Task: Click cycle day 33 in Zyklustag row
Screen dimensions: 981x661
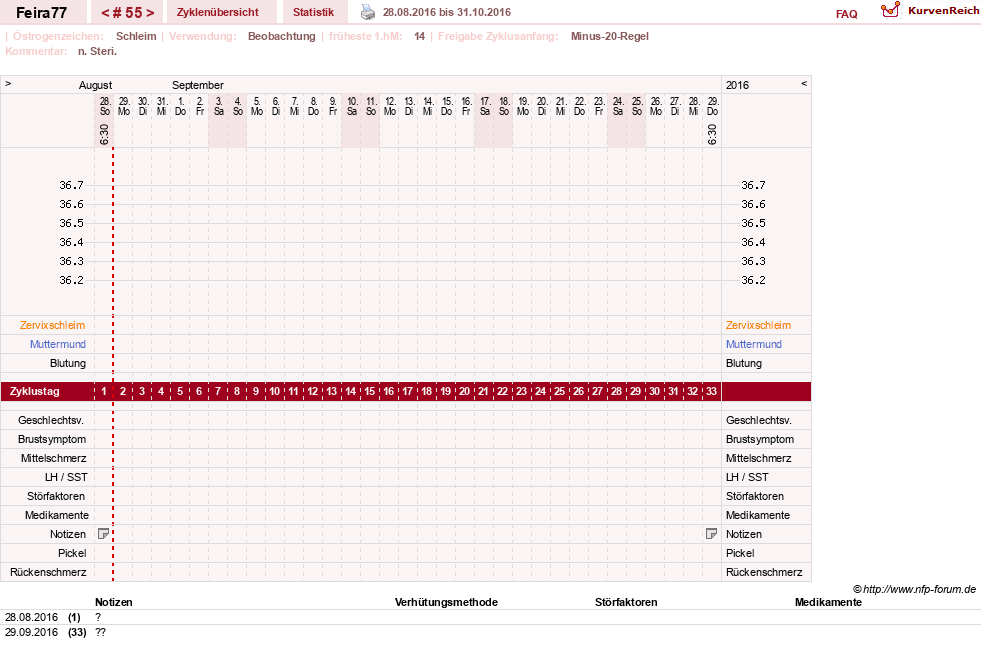Action: pos(711,391)
